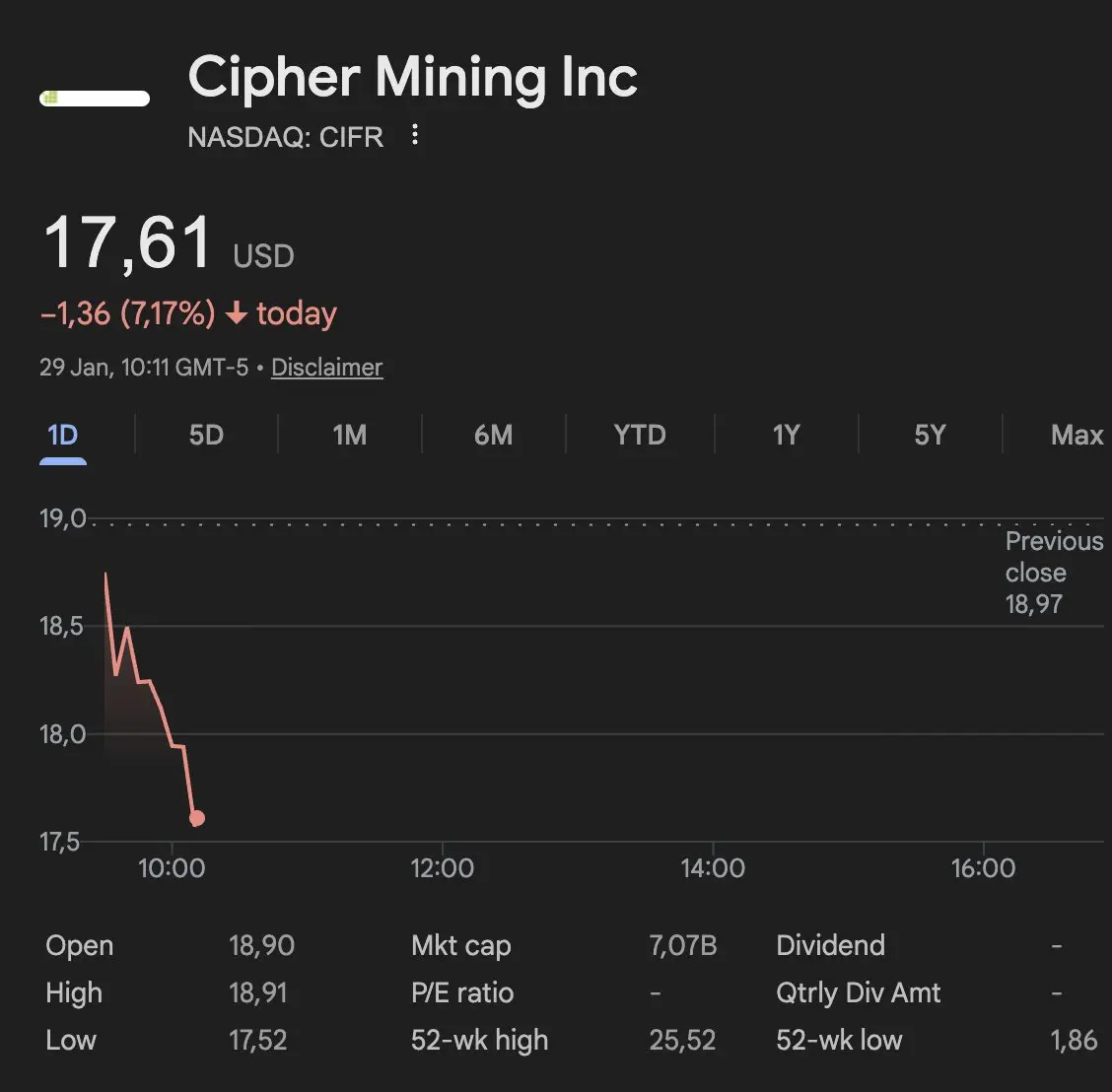Image resolution: width=1112 pixels, height=1092 pixels.
Task: Click the NASDAQ: CIFR ticker text
Action: click(x=285, y=136)
